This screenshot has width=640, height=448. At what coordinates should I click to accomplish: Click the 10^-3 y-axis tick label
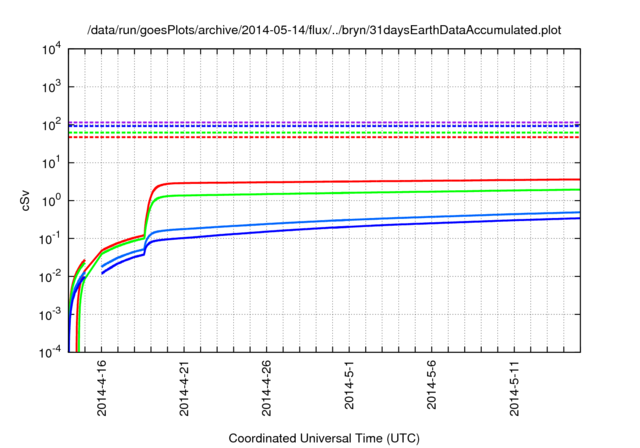(51, 315)
